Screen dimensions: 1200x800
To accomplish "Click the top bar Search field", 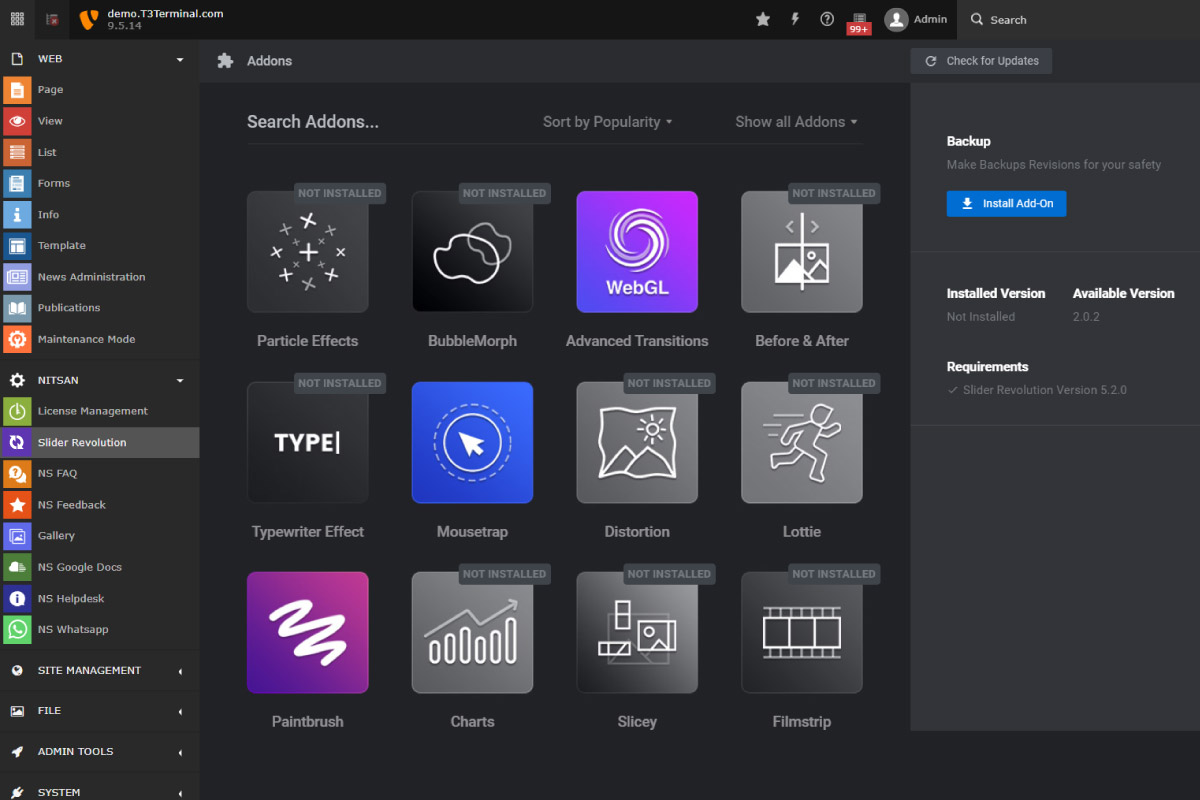I will [x=1080, y=19].
